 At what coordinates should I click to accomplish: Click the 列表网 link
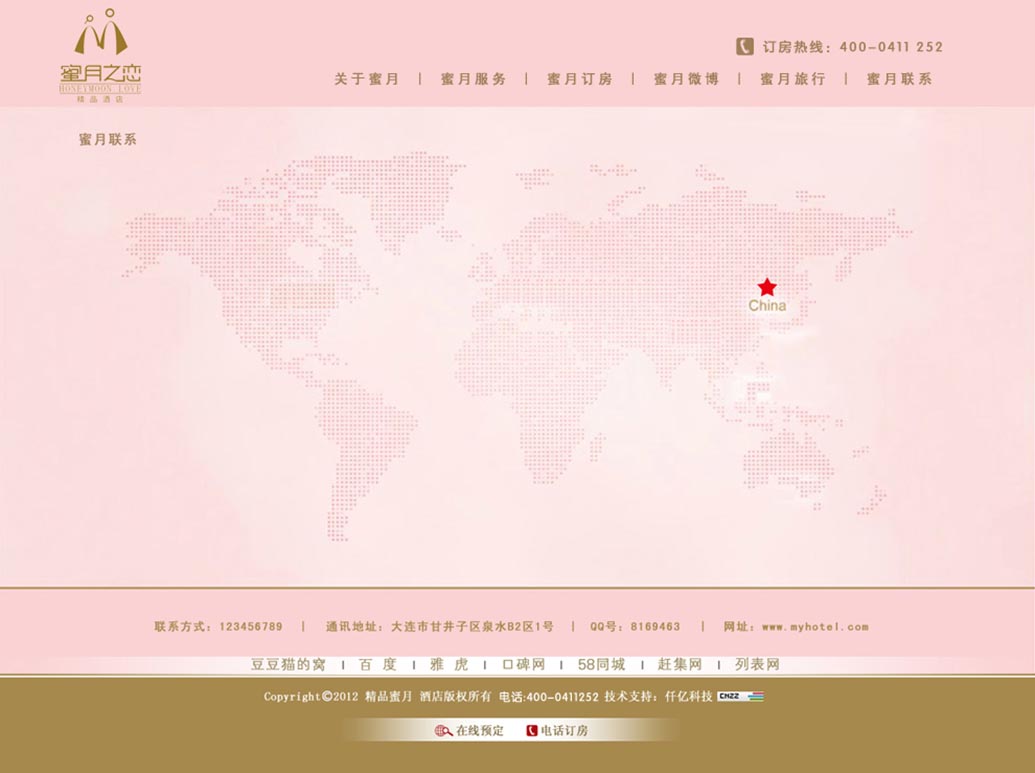click(757, 664)
